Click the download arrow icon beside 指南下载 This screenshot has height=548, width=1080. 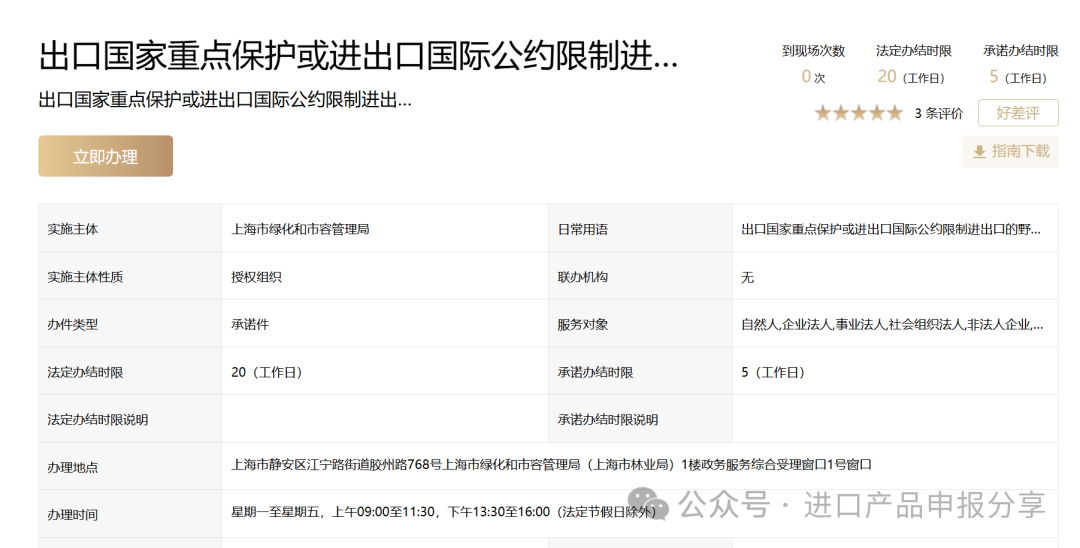[979, 152]
